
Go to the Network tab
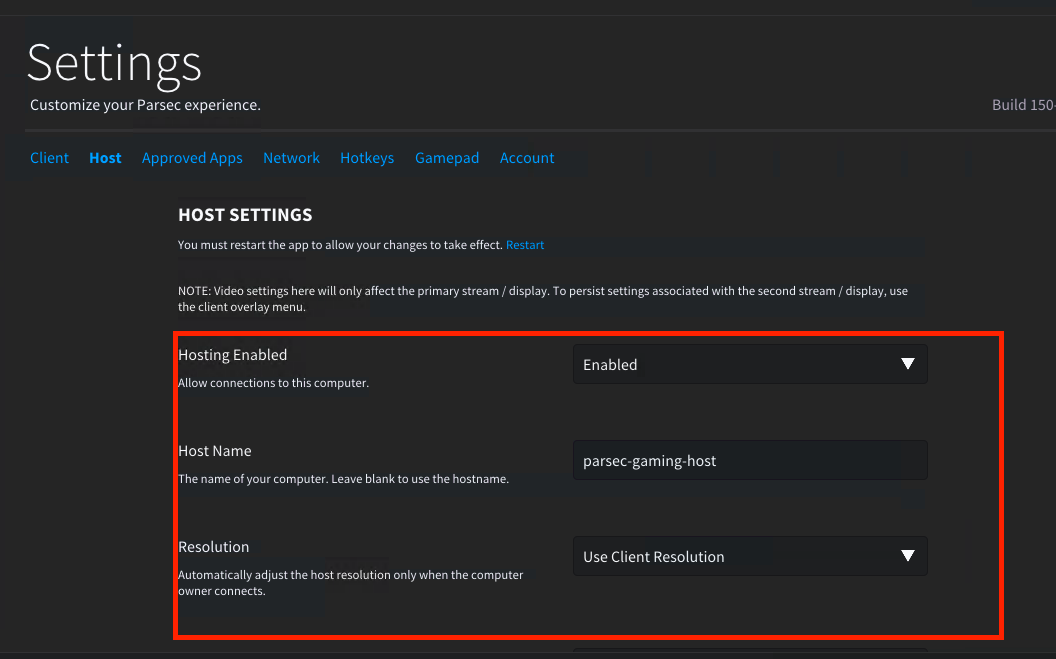(291, 158)
